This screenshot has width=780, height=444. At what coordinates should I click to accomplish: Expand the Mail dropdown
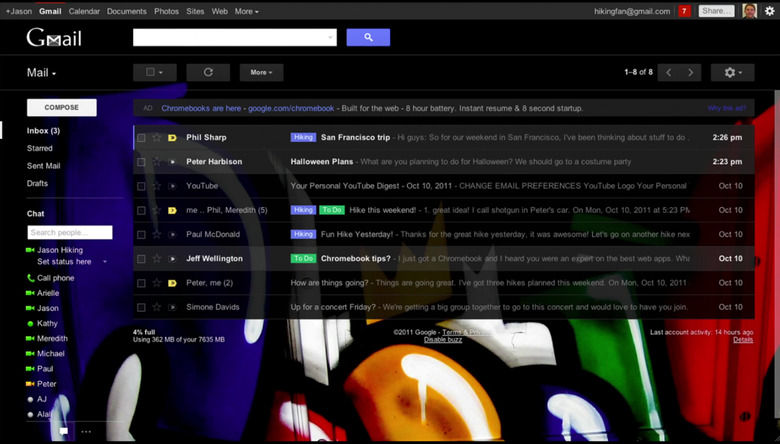(41, 73)
